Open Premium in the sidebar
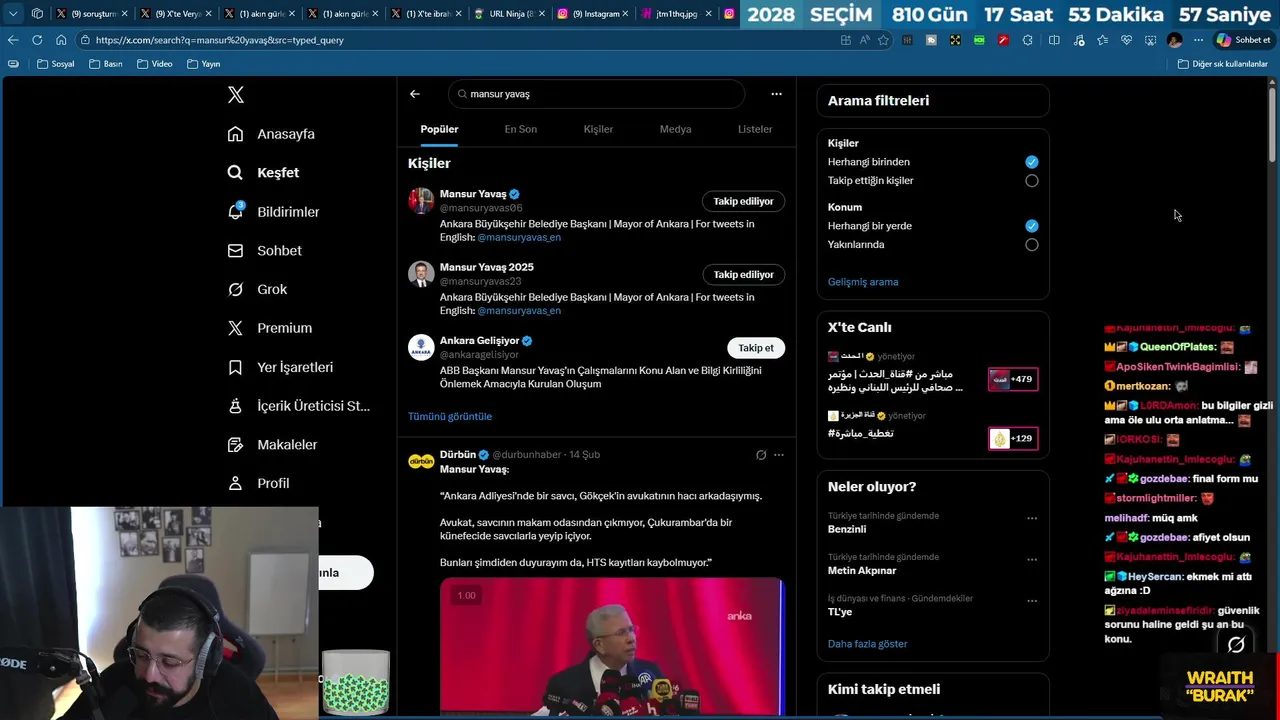 270,328
